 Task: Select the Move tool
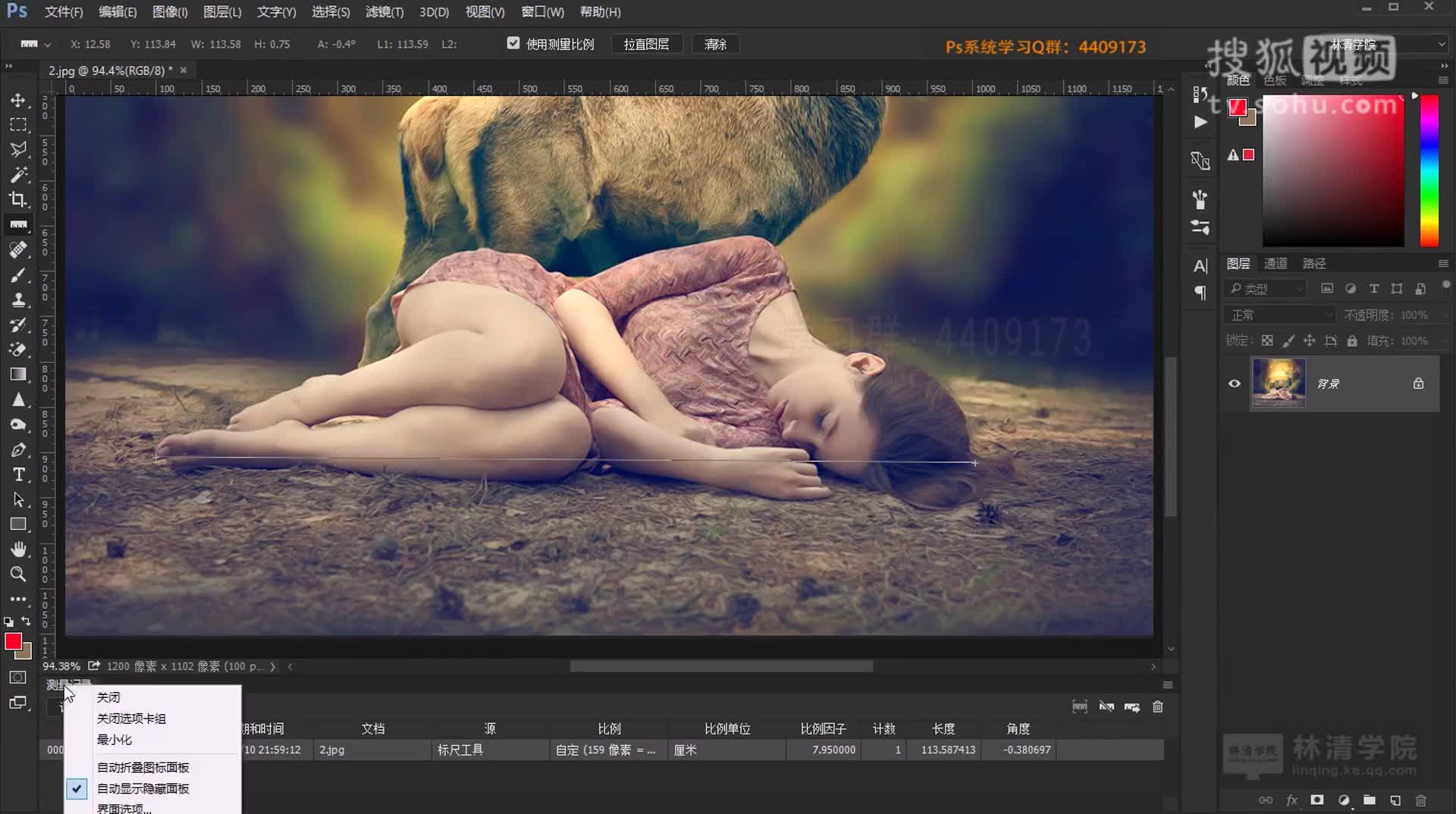tap(18, 100)
